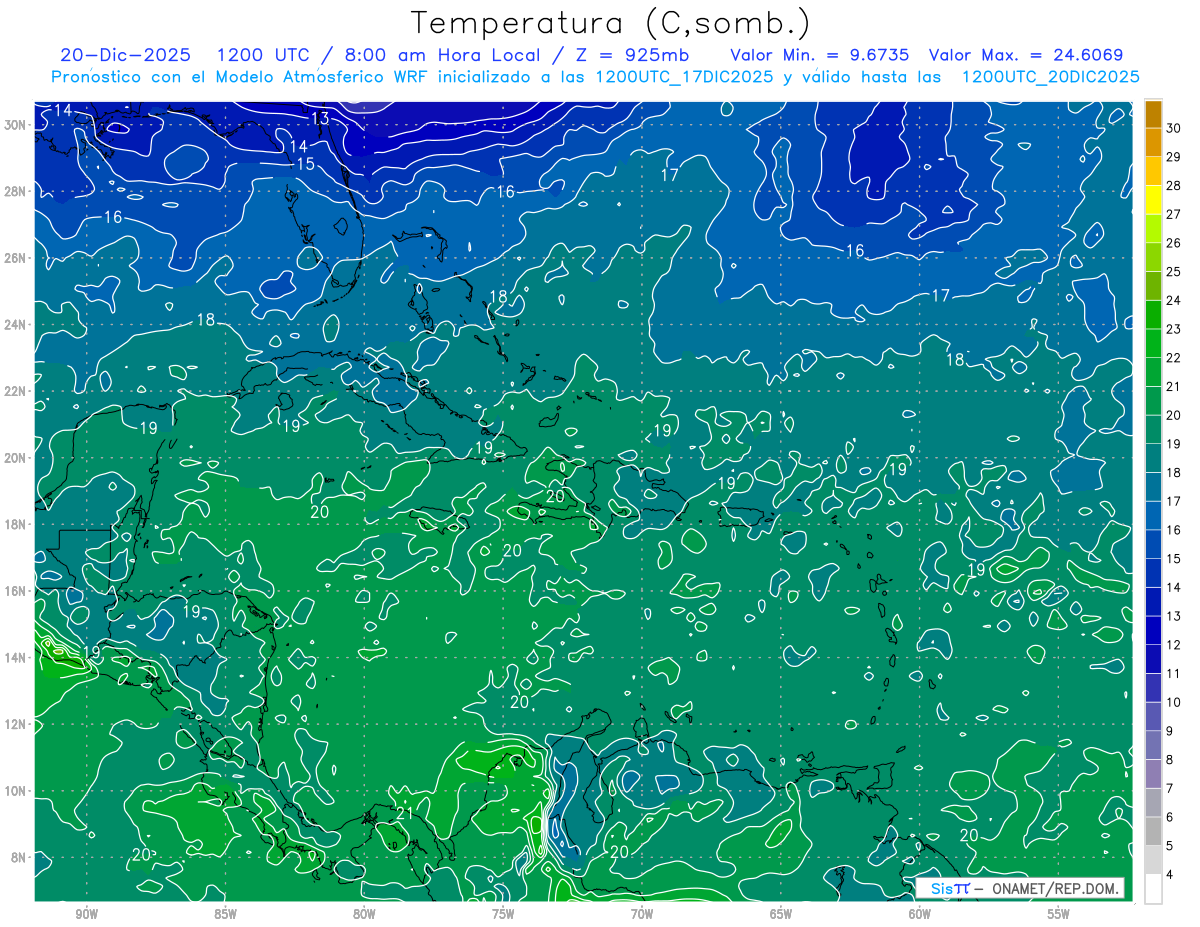Click the legend value '10'
Screen dimensions: 1200x927
point(1174,702)
